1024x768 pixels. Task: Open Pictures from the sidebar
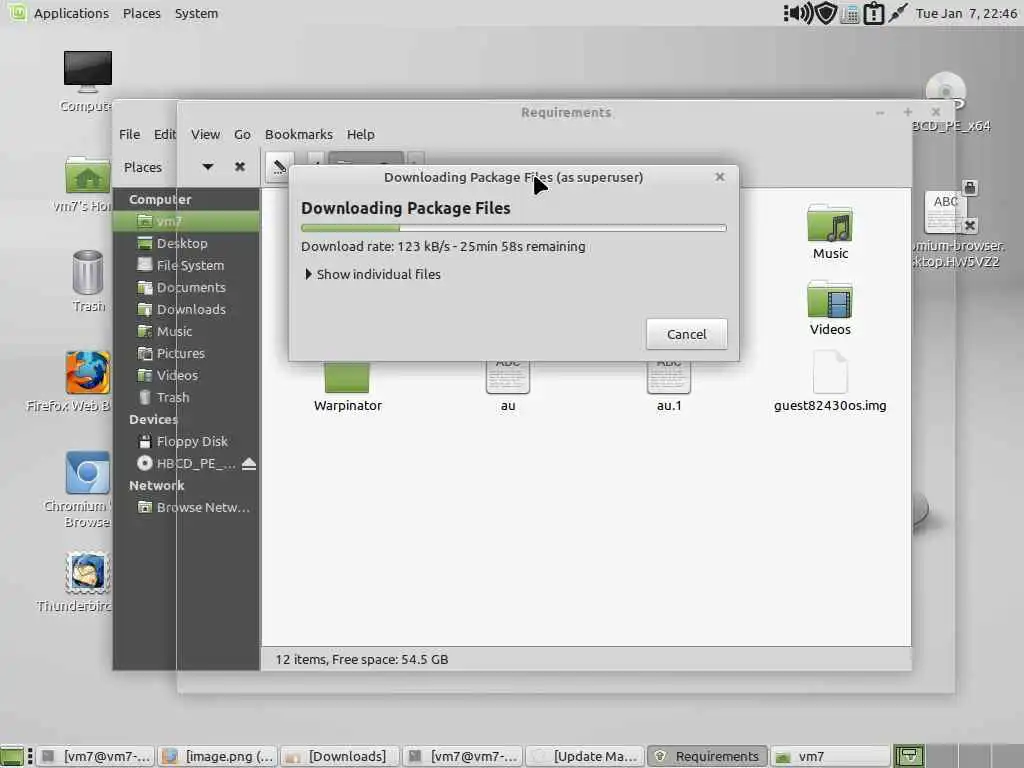186,353
